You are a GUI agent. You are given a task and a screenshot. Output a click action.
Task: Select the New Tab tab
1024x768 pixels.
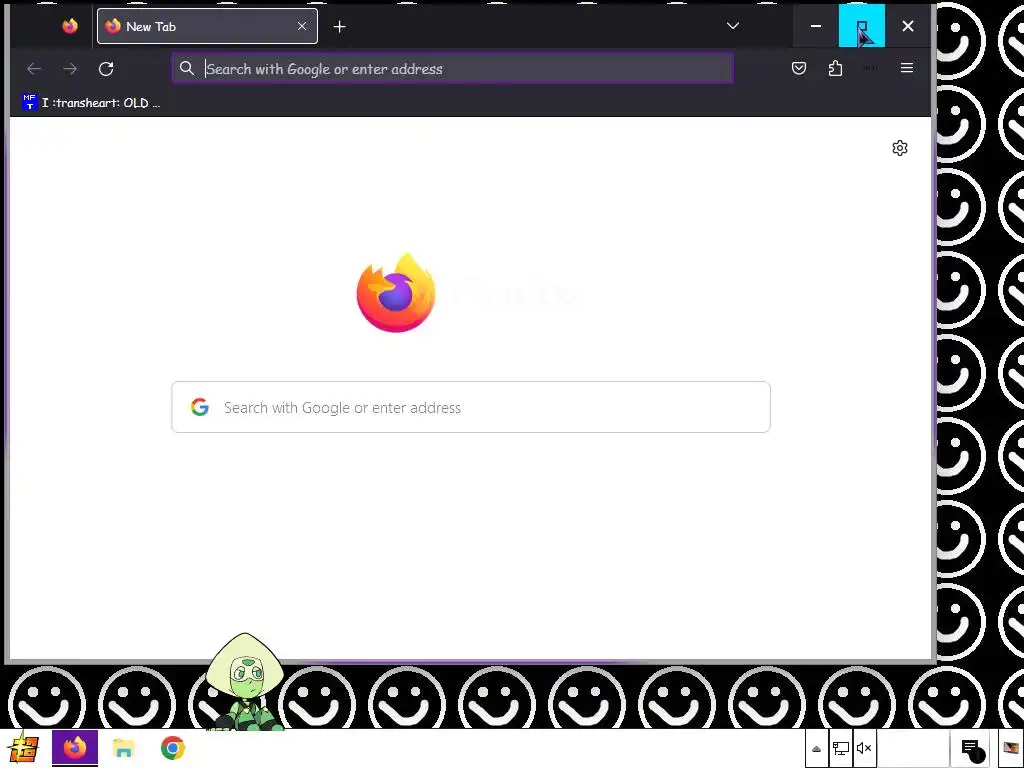tap(207, 26)
